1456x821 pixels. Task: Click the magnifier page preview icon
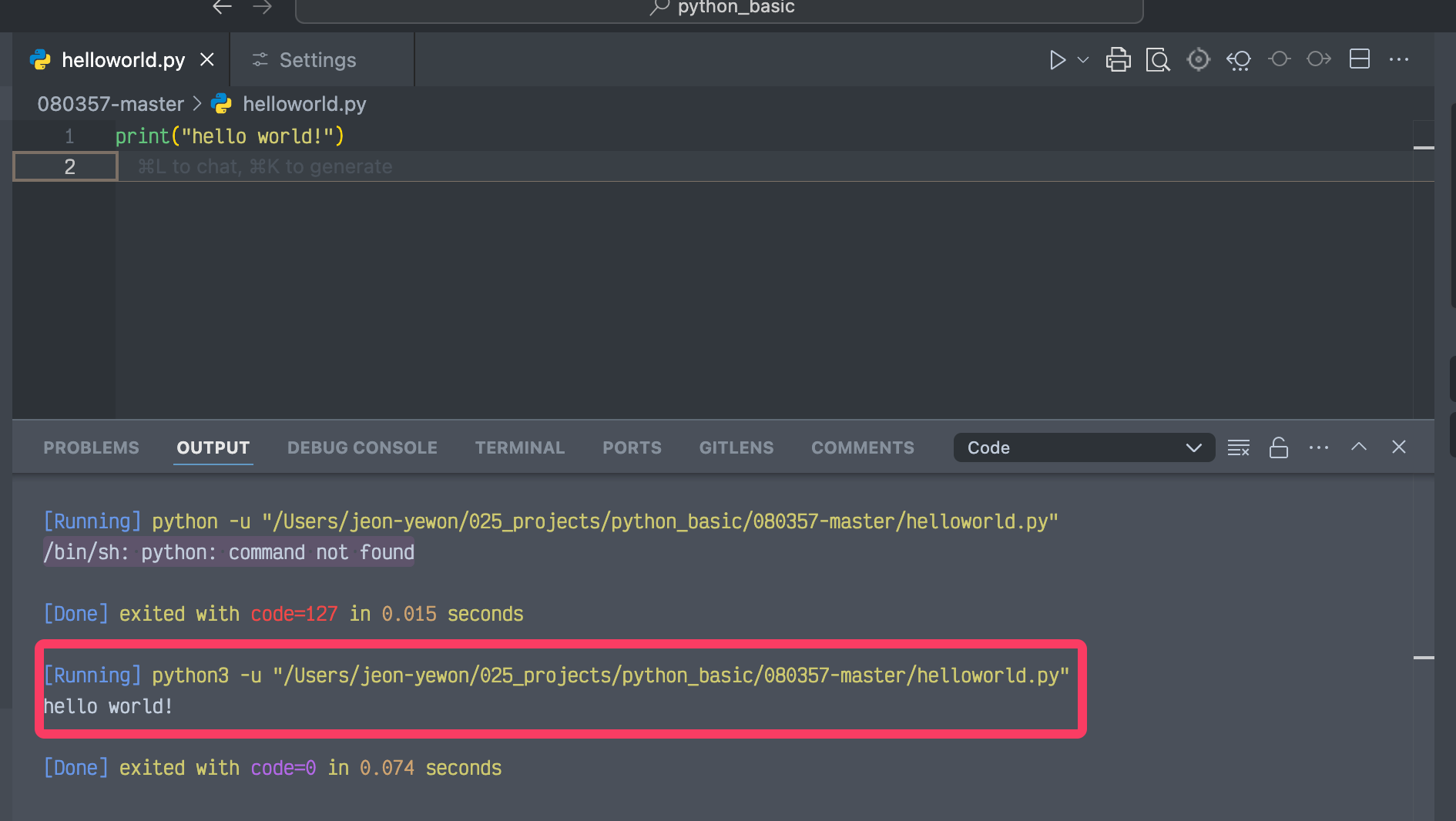click(x=1158, y=60)
